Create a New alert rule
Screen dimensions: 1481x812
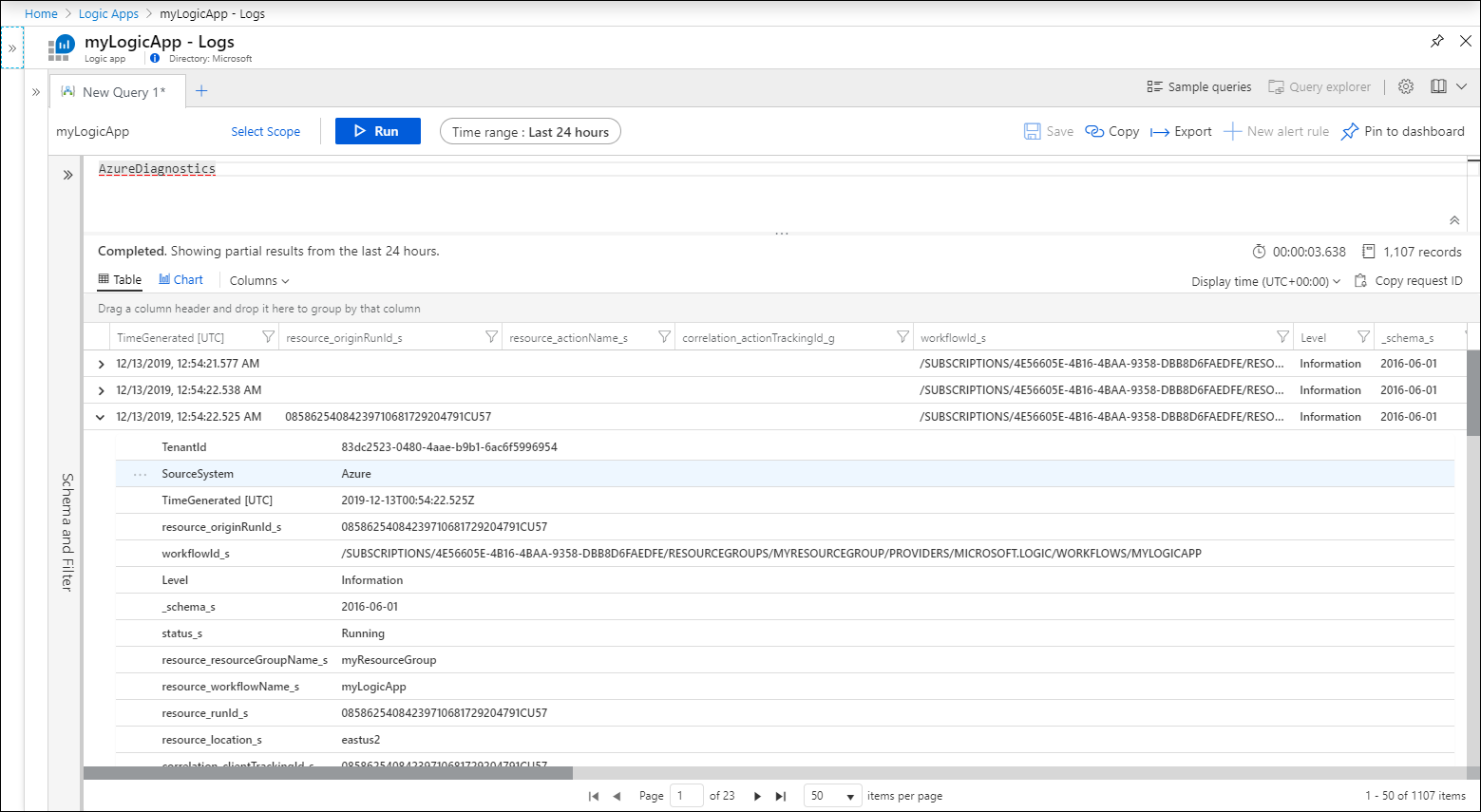click(x=1277, y=132)
